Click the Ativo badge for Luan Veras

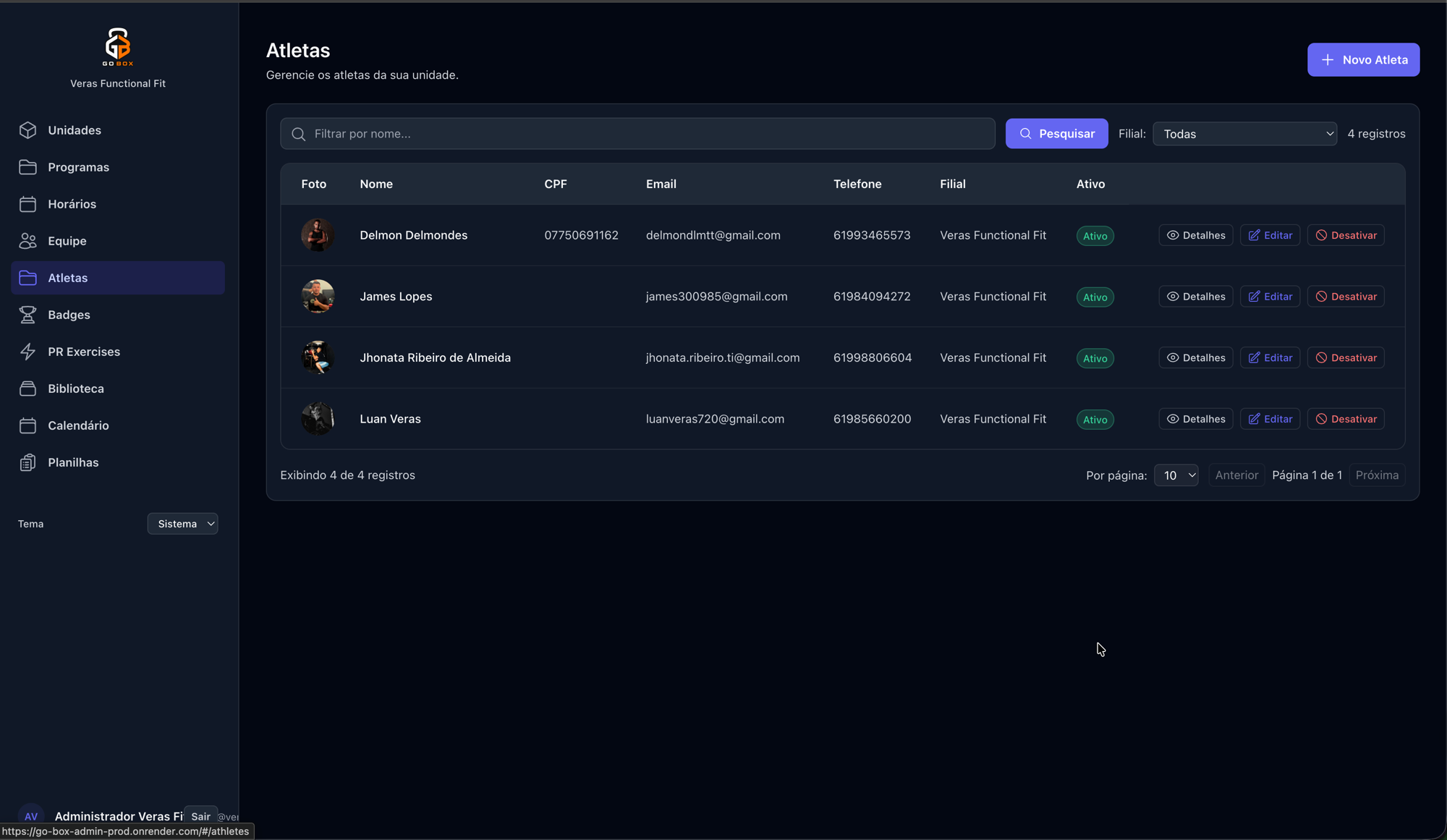point(1095,420)
